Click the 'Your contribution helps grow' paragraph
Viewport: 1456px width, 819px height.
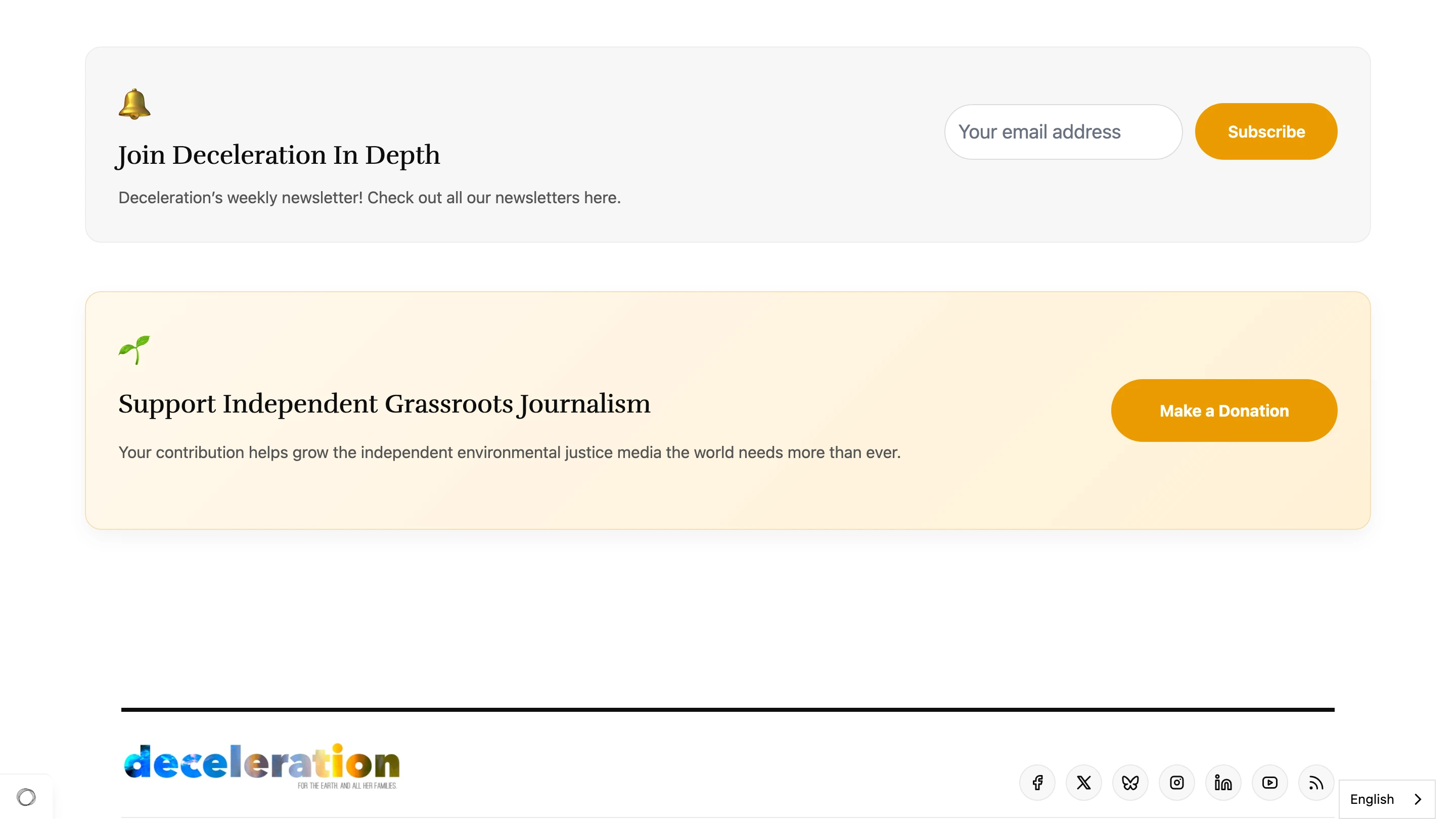click(509, 453)
